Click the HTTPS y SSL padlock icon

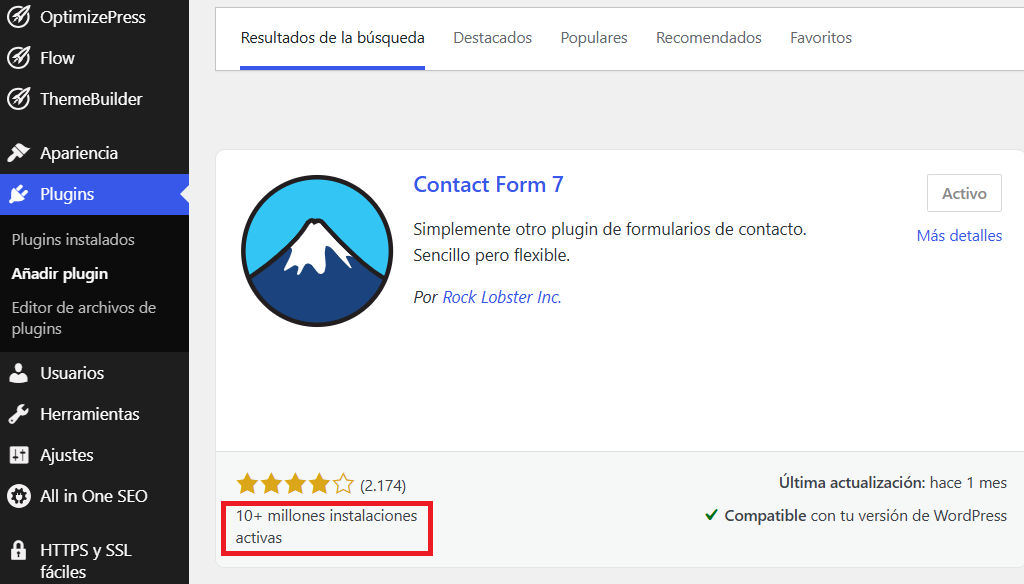(x=19, y=550)
